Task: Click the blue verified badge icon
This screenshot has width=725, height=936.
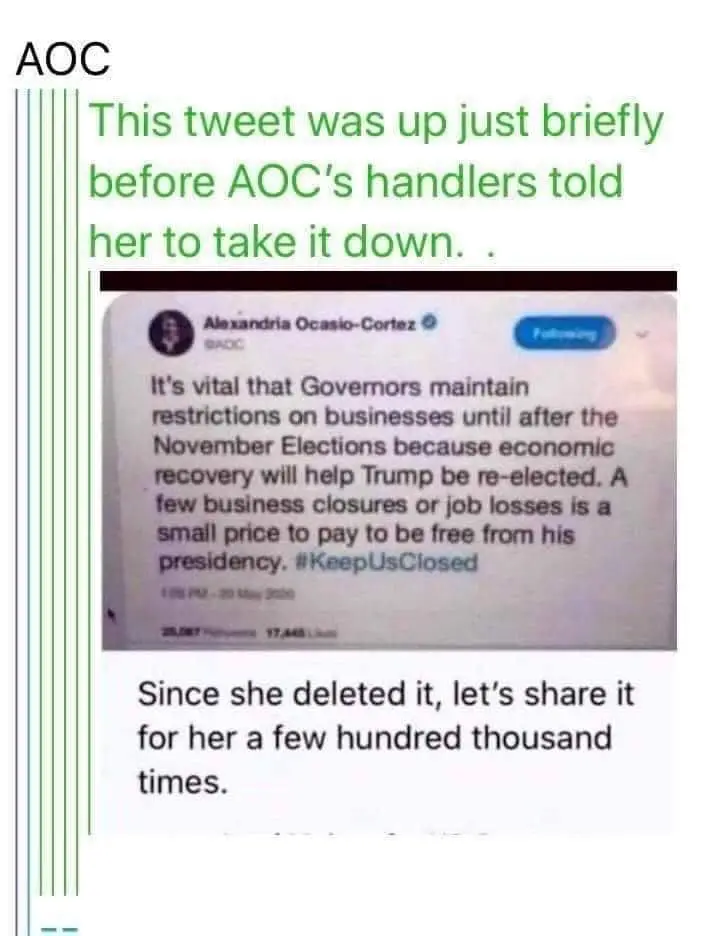Action: [x=429, y=323]
